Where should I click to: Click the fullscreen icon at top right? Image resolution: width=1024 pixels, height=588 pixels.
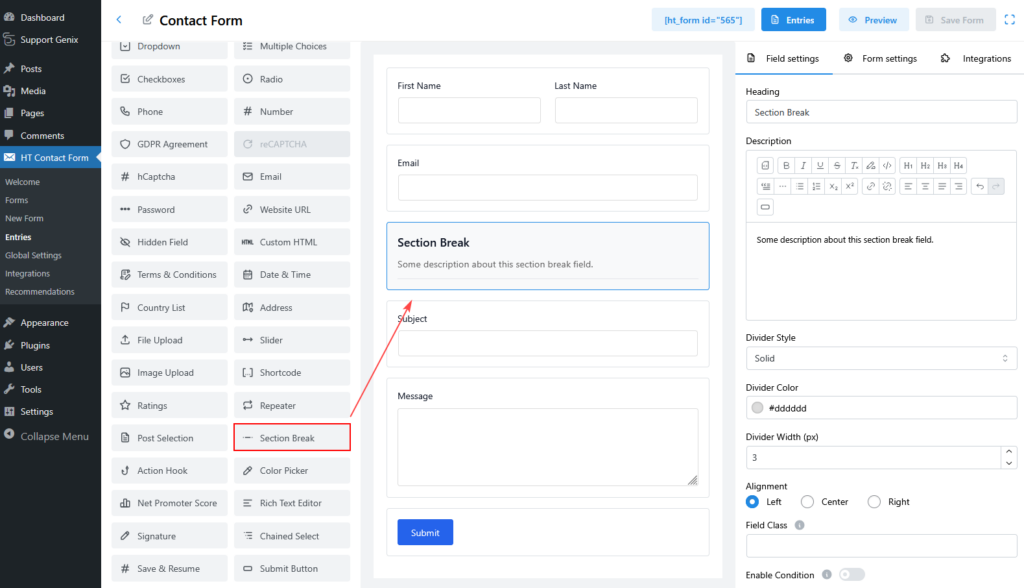click(1009, 20)
